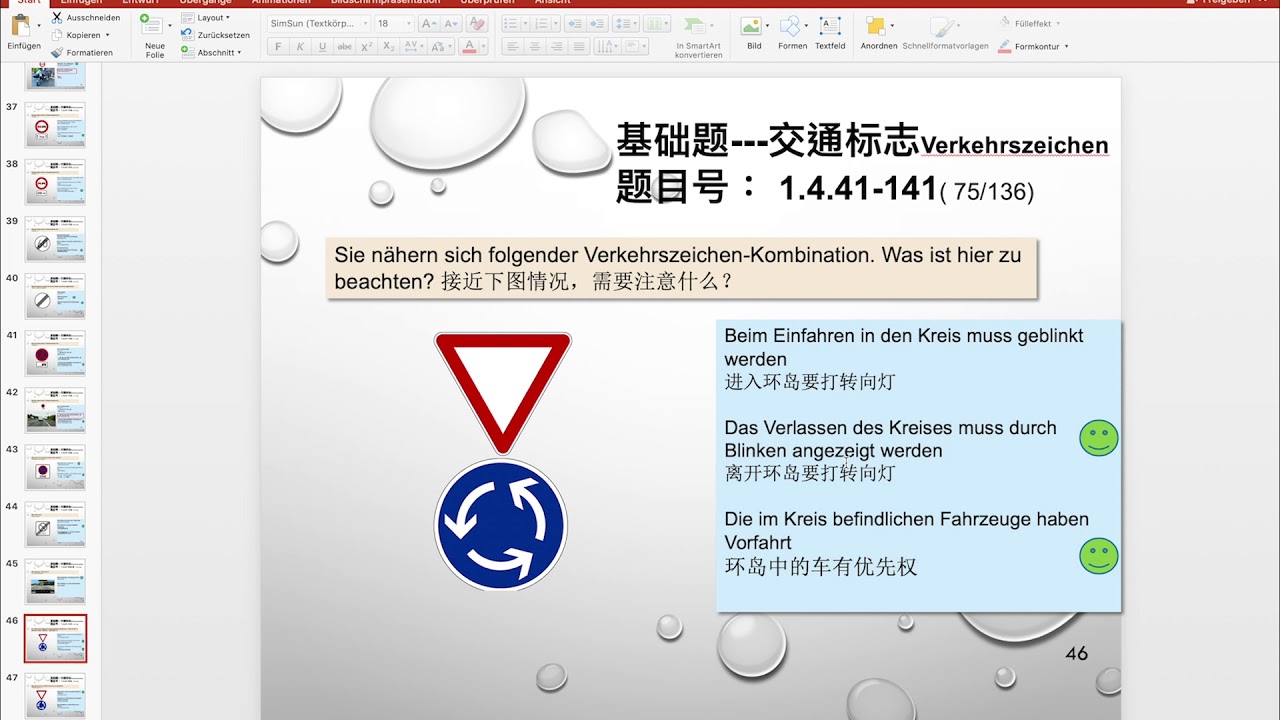Open the Kopieren dropdown arrow
1280x720 pixels.
[107, 35]
